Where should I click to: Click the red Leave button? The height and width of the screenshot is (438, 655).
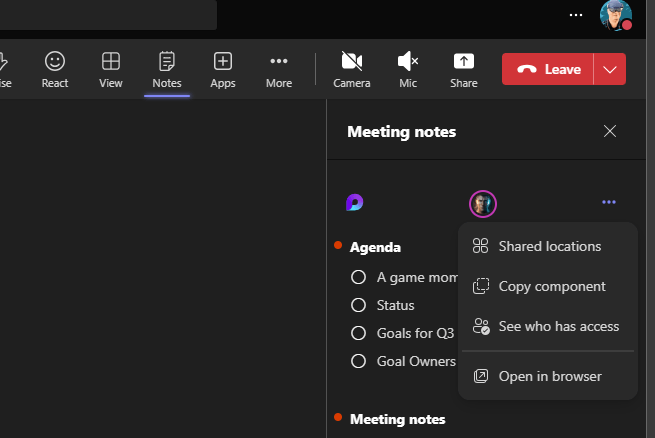(x=549, y=69)
